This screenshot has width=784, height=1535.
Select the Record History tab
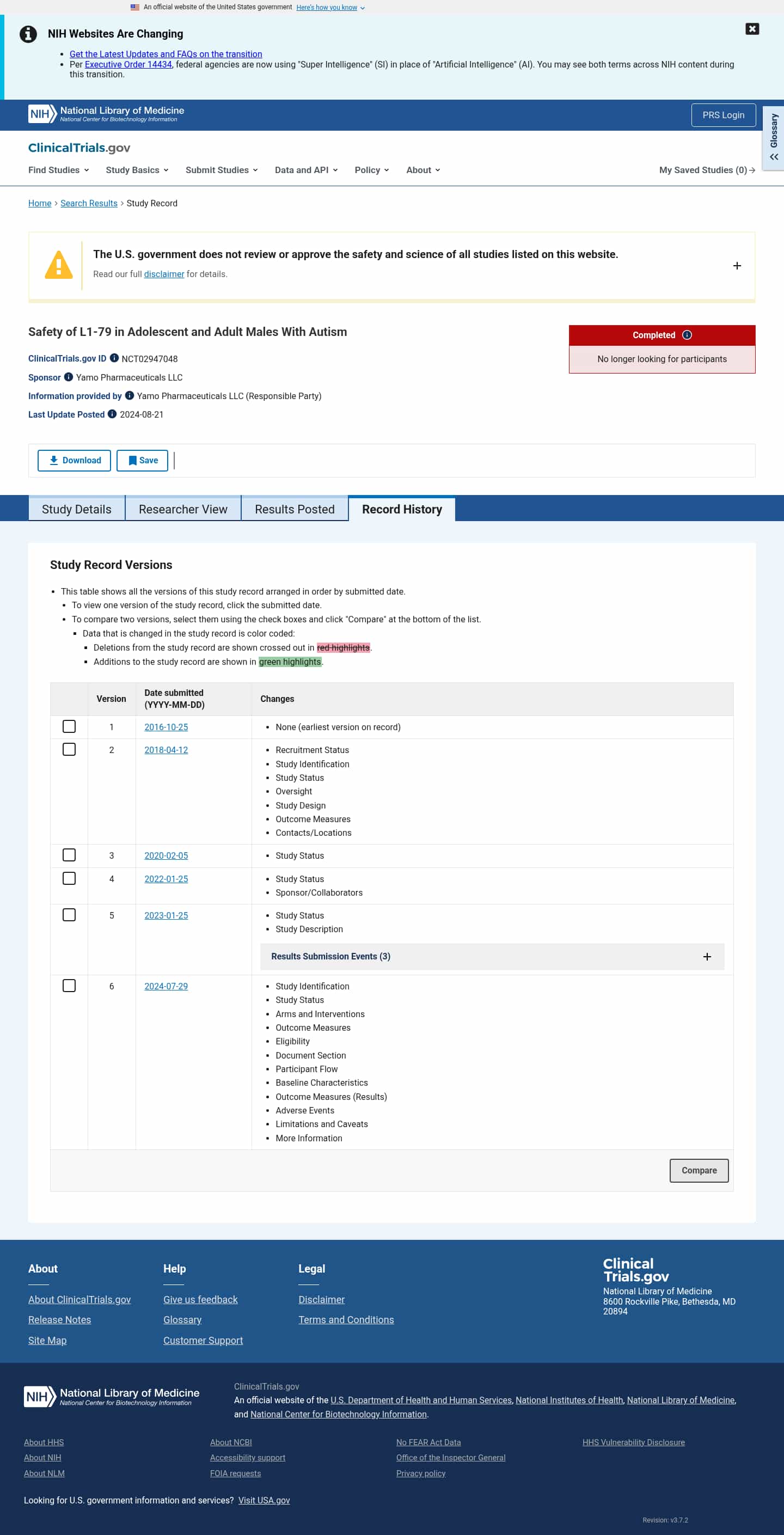pyautogui.click(x=402, y=509)
